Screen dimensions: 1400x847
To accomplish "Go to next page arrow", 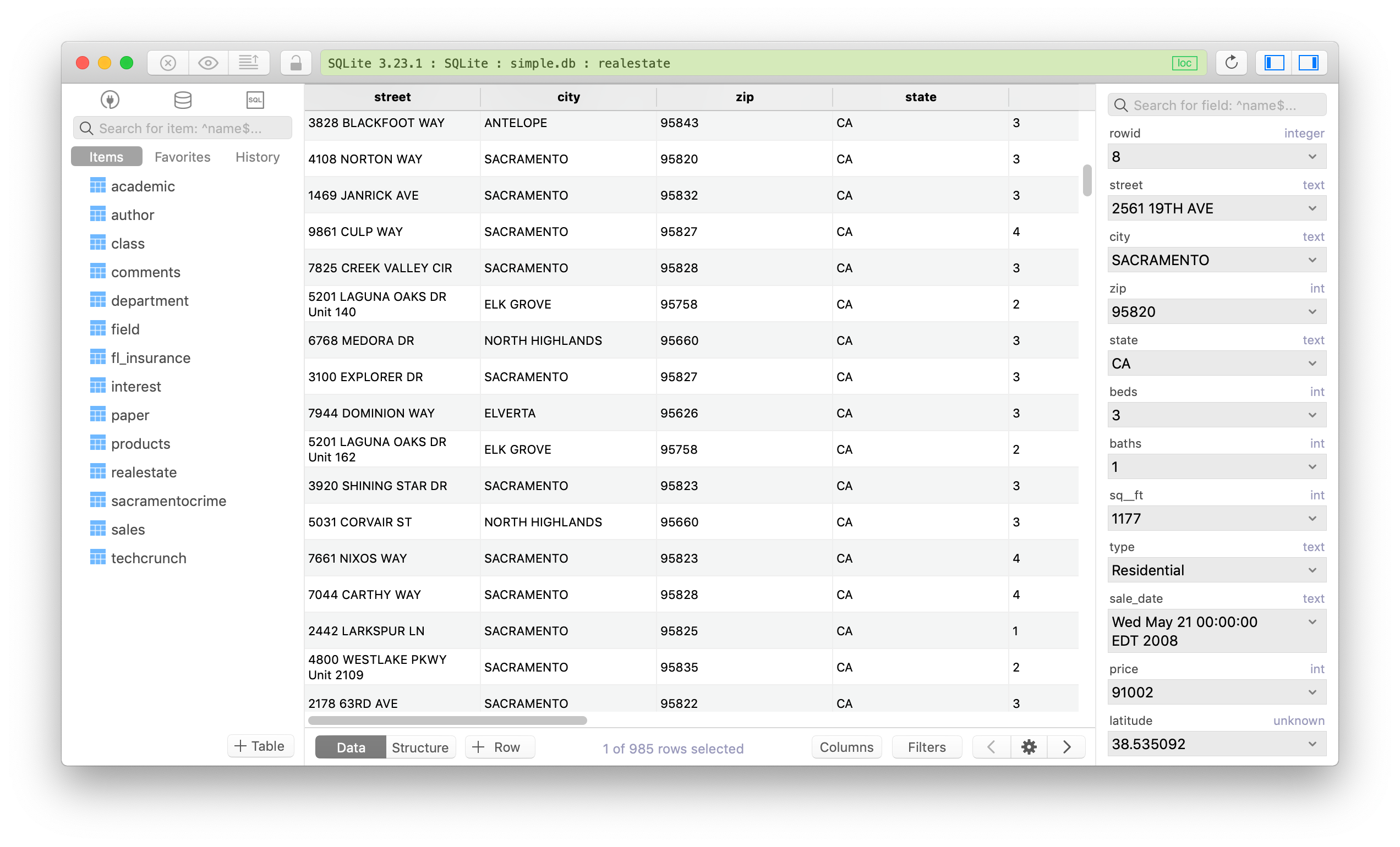I will [x=1067, y=747].
